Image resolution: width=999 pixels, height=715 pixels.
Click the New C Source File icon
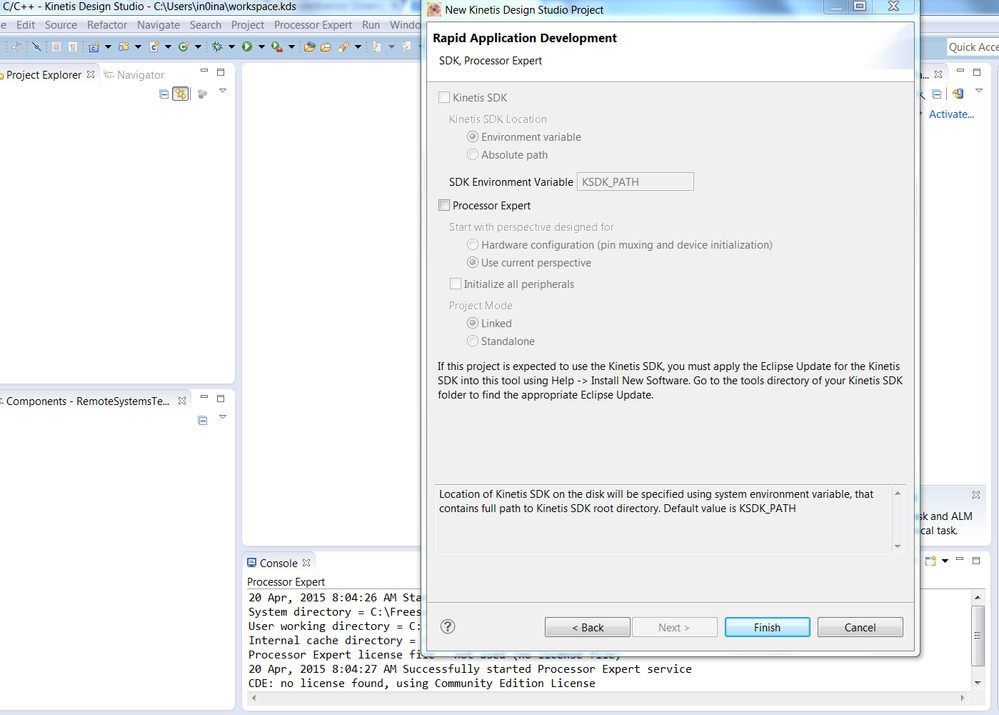(x=154, y=47)
